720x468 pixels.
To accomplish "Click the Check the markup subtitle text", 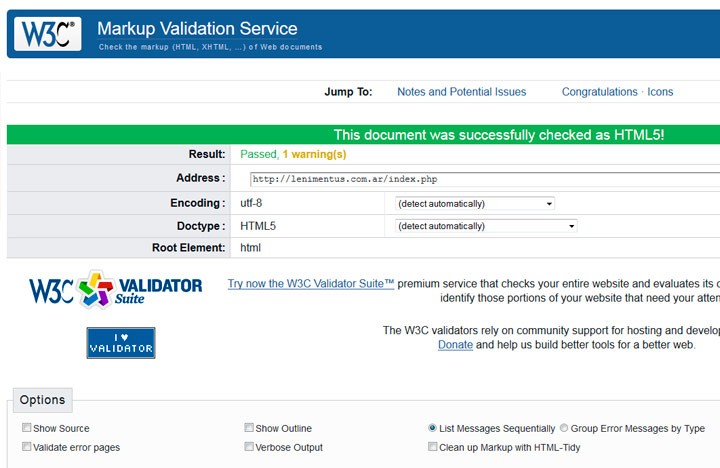I will [x=210, y=47].
